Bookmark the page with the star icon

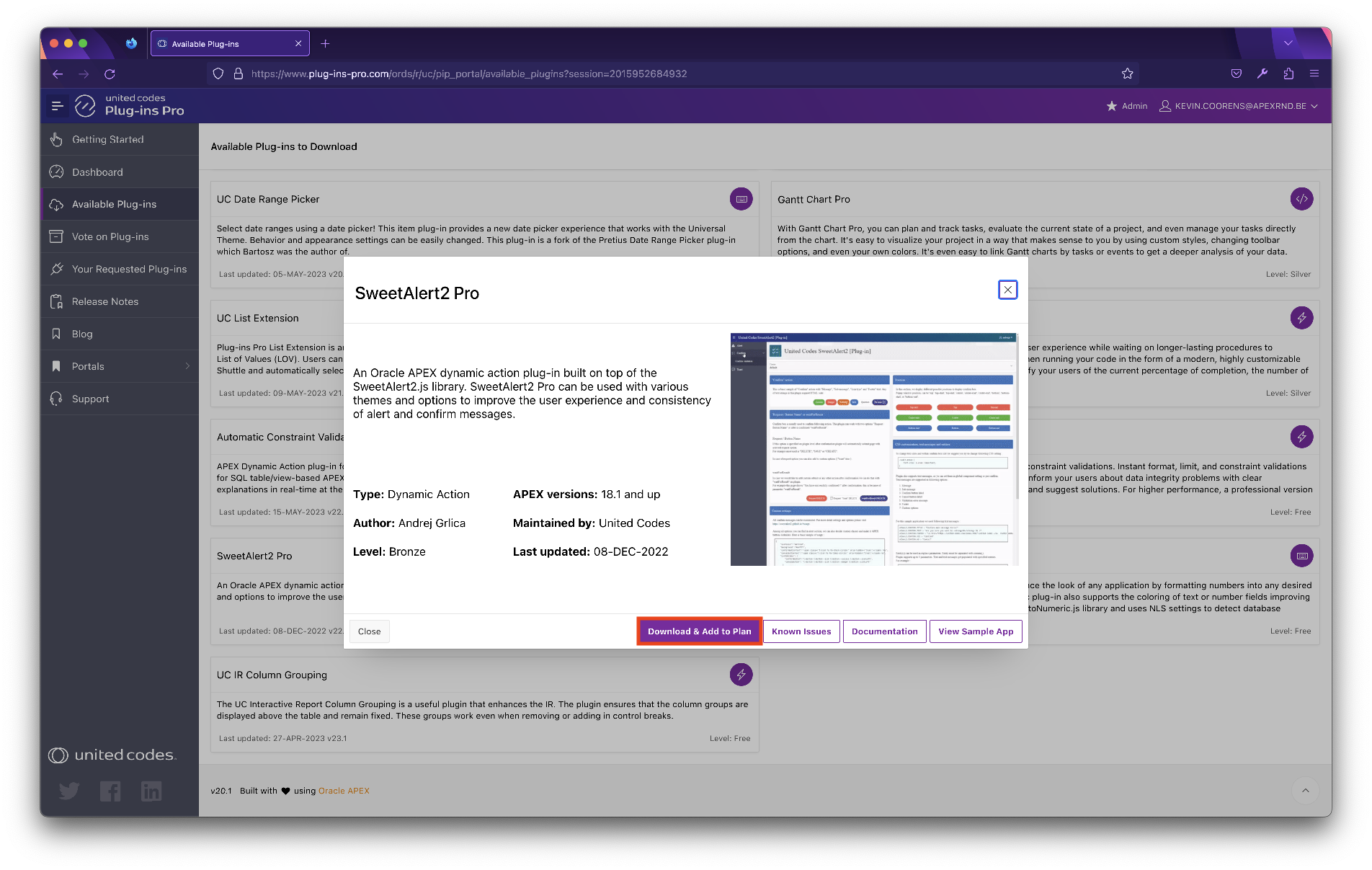tap(1127, 74)
